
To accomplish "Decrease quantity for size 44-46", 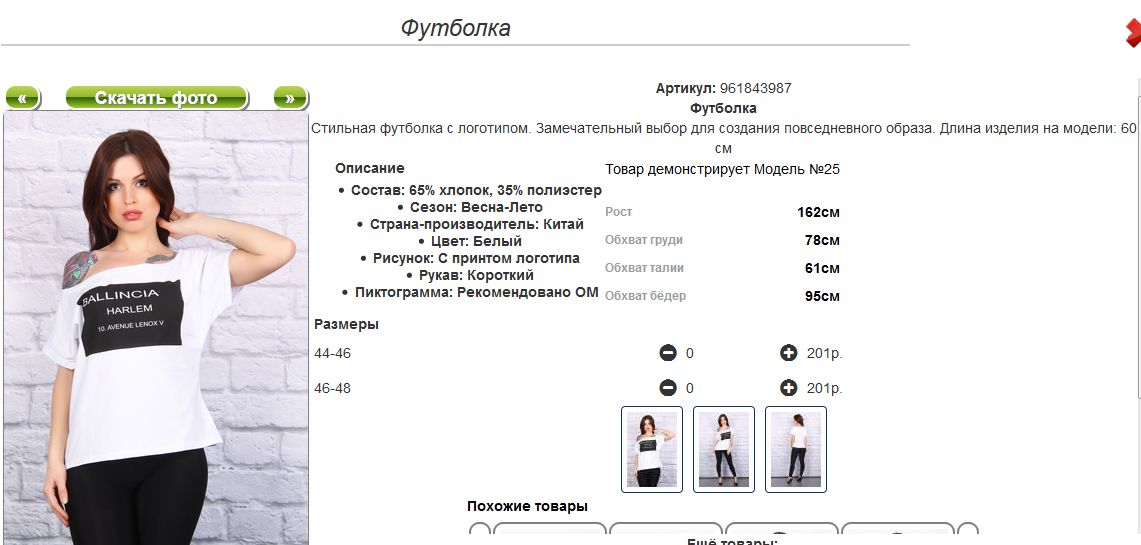I will [x=668, y=353].
